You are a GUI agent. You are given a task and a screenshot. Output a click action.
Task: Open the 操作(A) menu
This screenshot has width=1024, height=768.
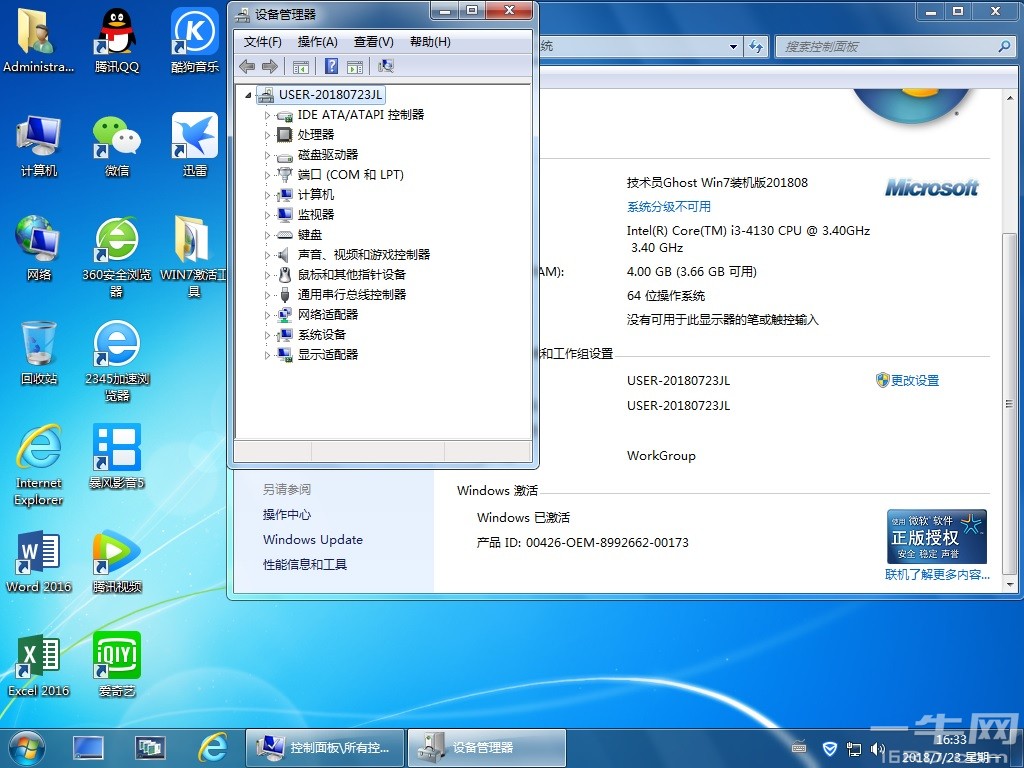click(315, 41)
